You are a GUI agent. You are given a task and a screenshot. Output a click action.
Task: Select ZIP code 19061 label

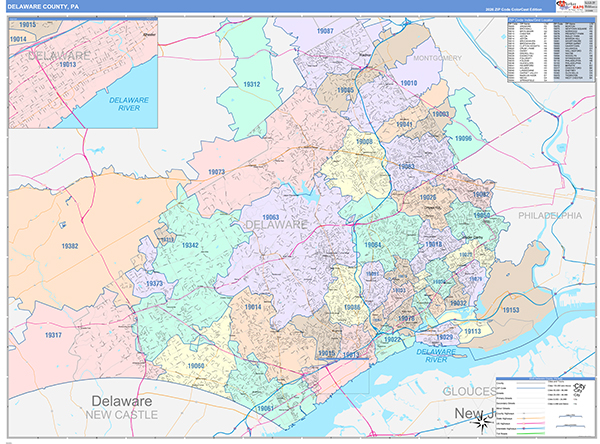(265, 408)
